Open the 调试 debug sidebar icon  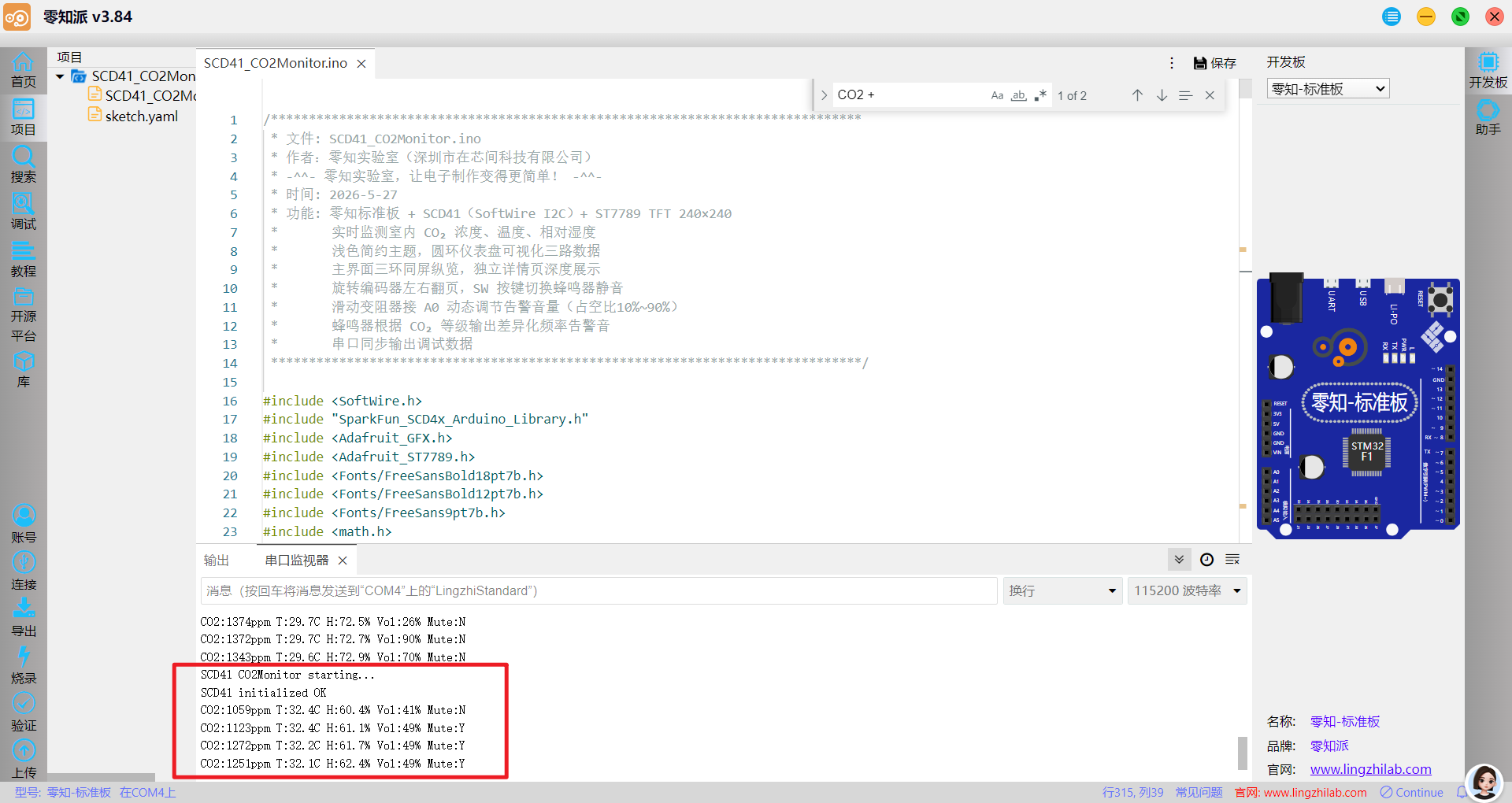23,212
